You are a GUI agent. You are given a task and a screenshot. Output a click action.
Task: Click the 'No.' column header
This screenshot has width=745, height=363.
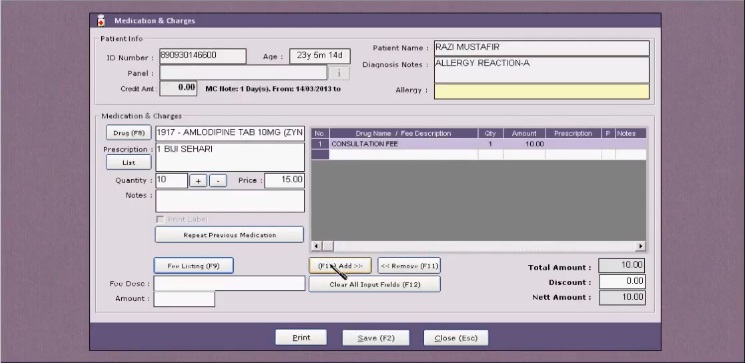(x=320, y=134)
